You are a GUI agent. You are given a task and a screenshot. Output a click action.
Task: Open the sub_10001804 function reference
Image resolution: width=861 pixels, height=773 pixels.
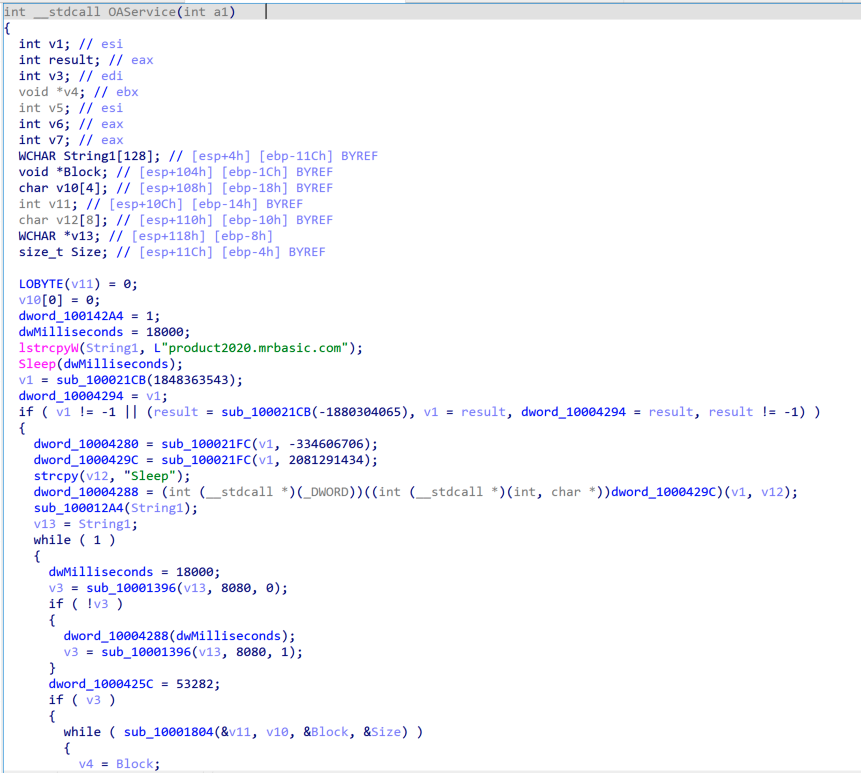point(168,732)
